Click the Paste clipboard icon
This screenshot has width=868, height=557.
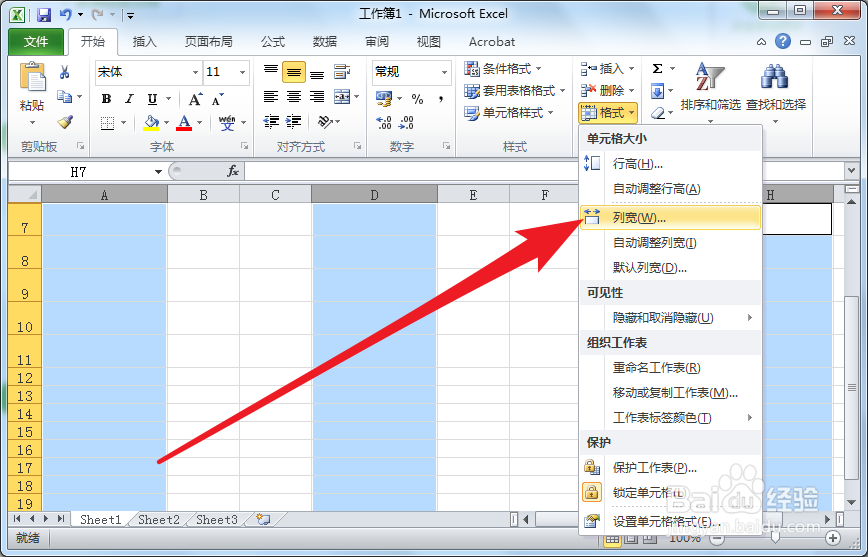coord(33,76)
